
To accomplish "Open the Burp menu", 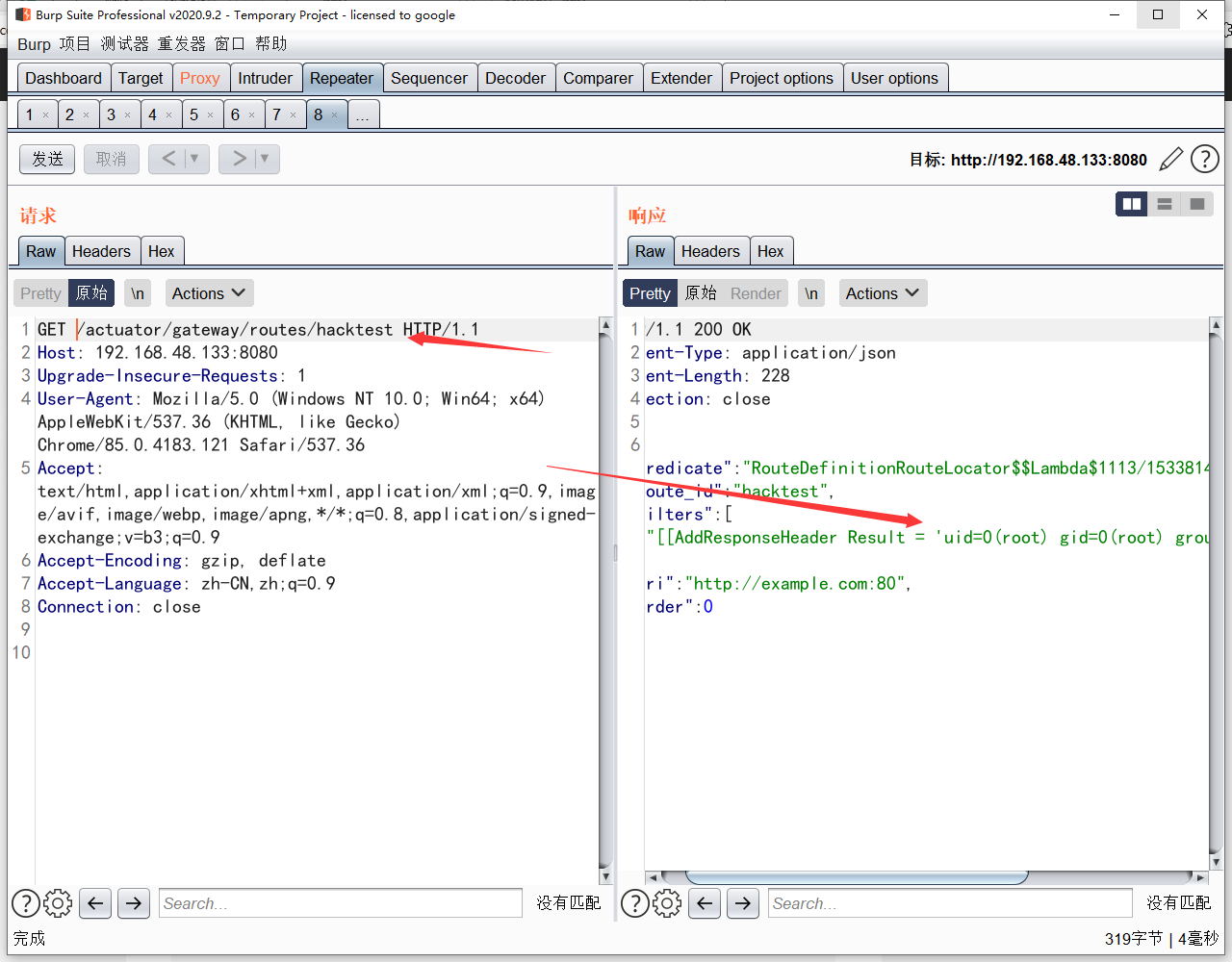I will coord(34,44).
